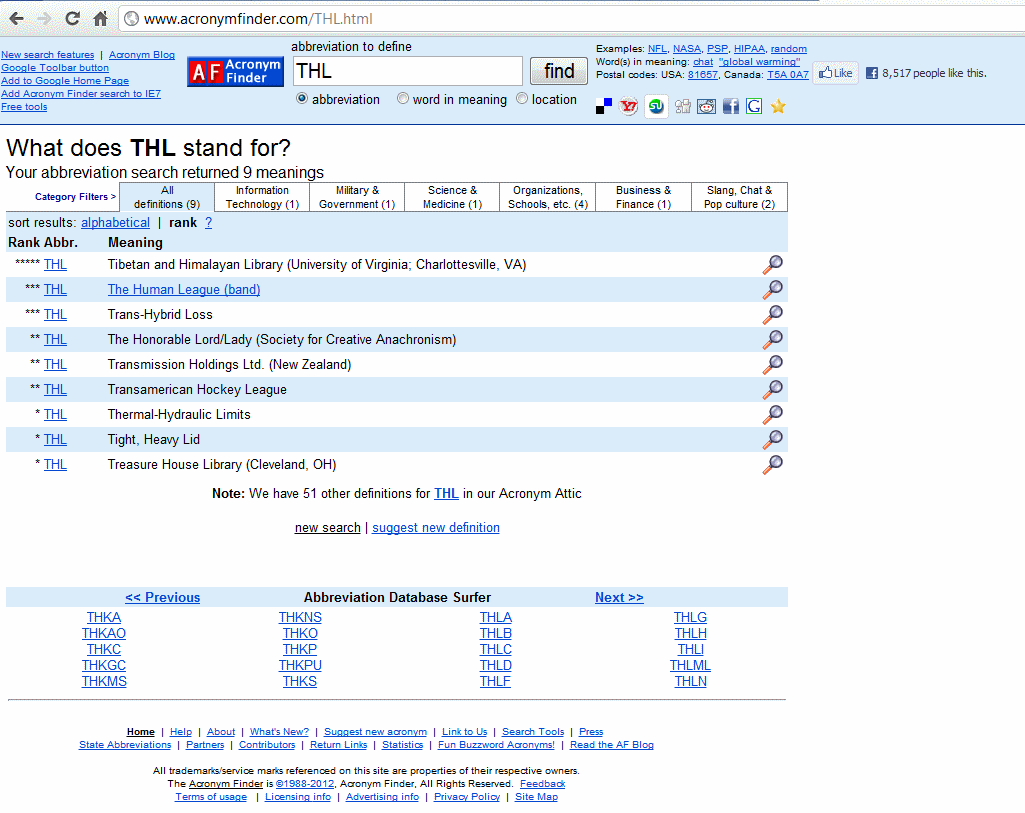Sort results via alphabetical link

115,223
